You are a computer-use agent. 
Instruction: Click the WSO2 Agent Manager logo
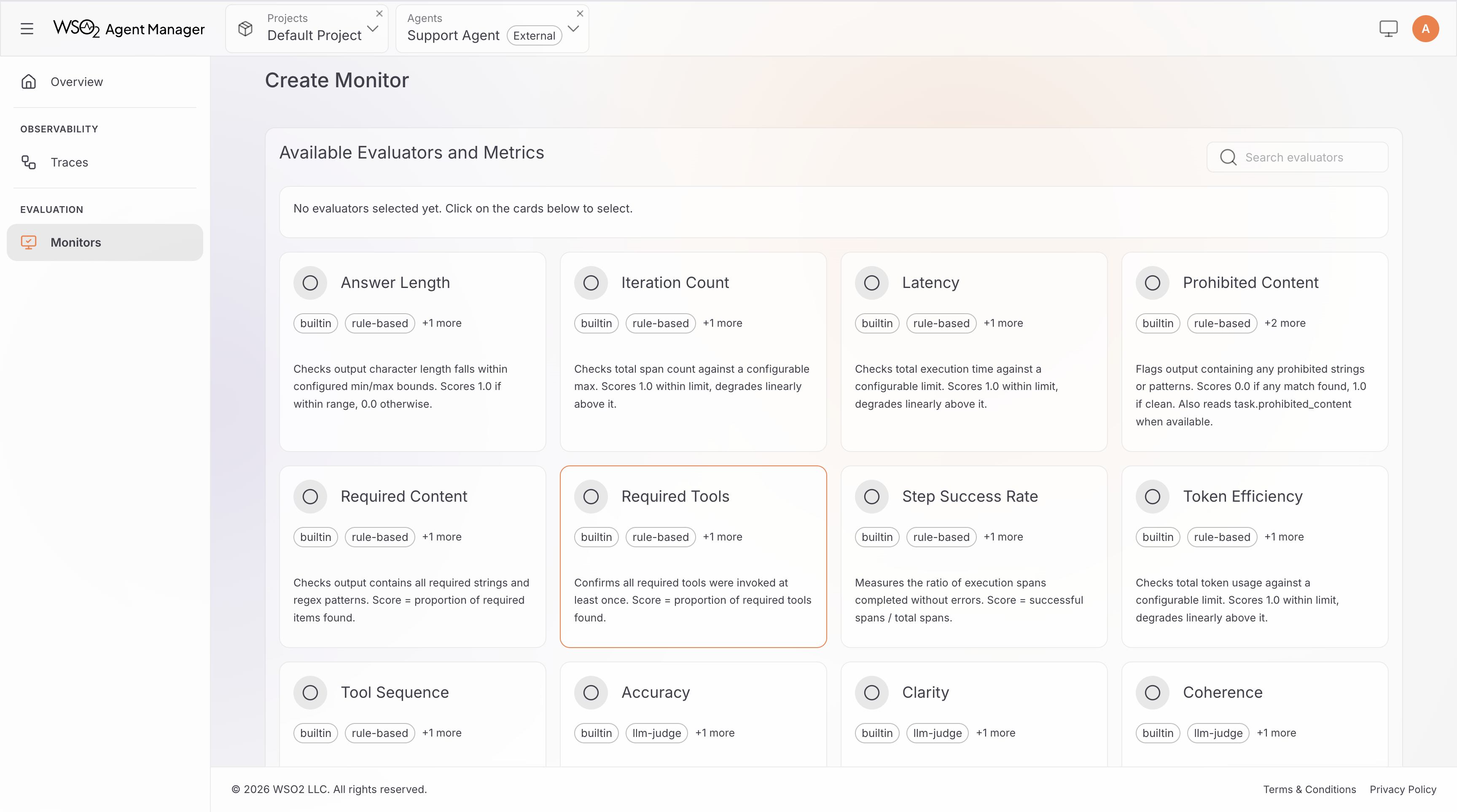click(x=129, y=29)
